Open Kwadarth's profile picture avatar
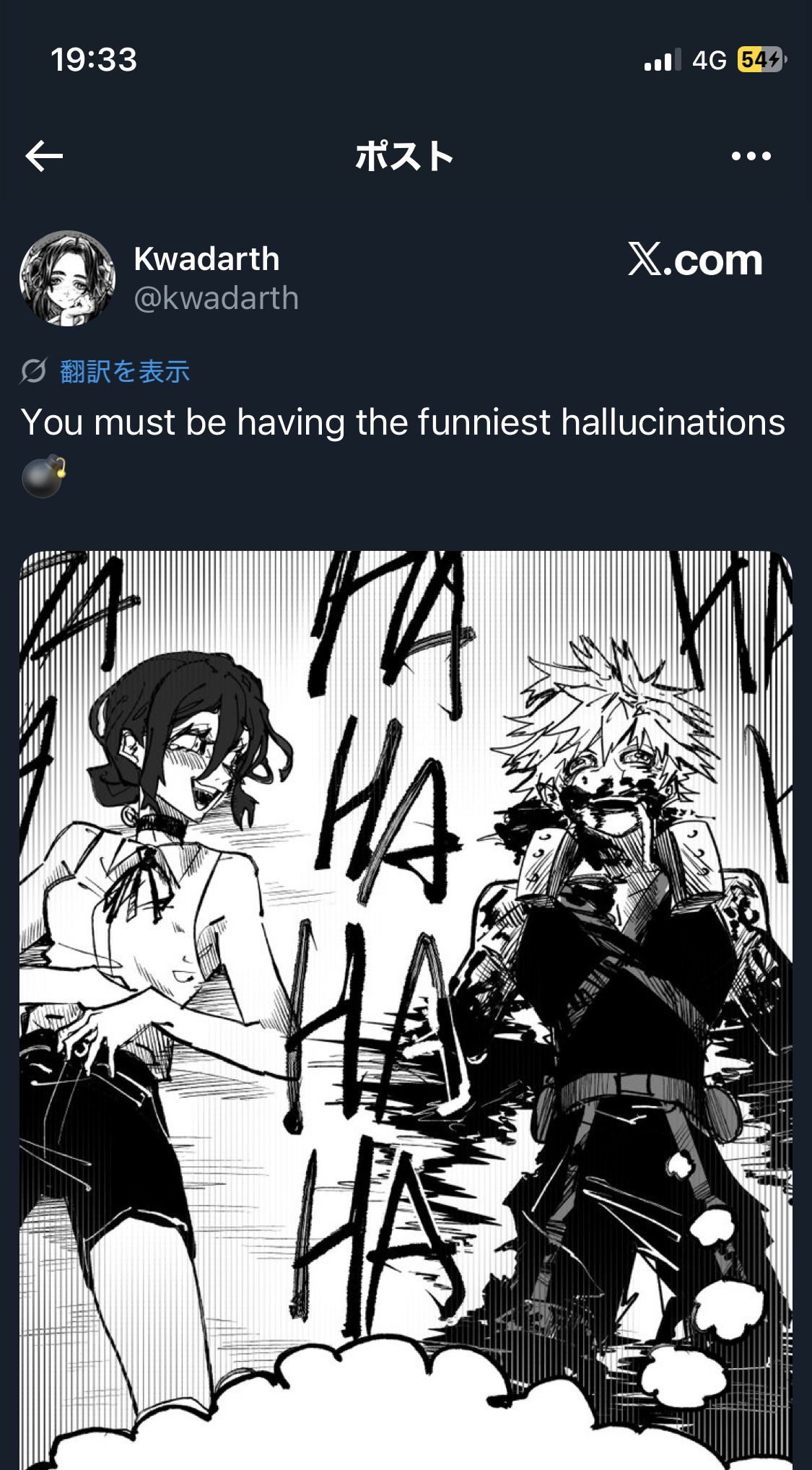Screen dimensions: 812x1470 click(x=67, y=278)
